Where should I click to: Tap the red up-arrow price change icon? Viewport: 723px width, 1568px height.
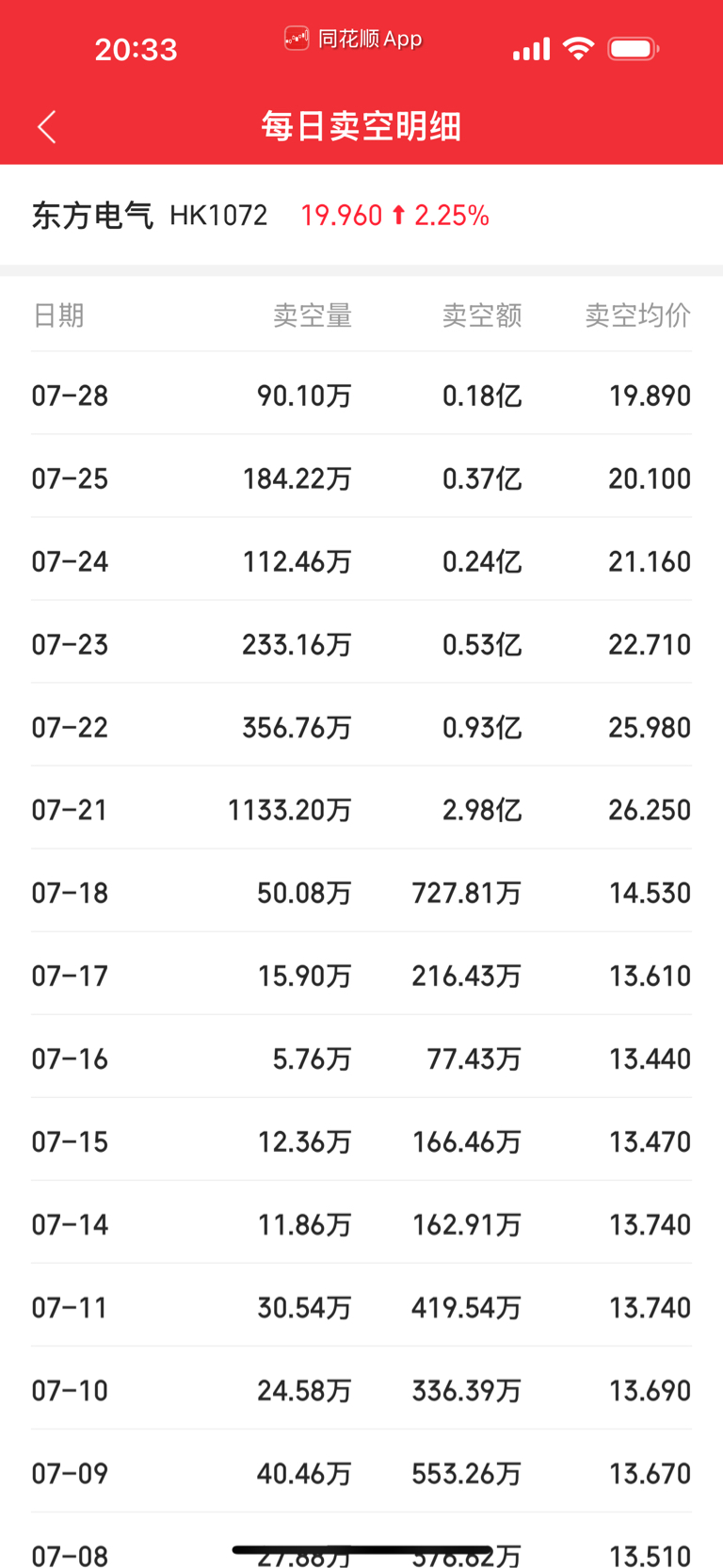click(x=398, y=216)
